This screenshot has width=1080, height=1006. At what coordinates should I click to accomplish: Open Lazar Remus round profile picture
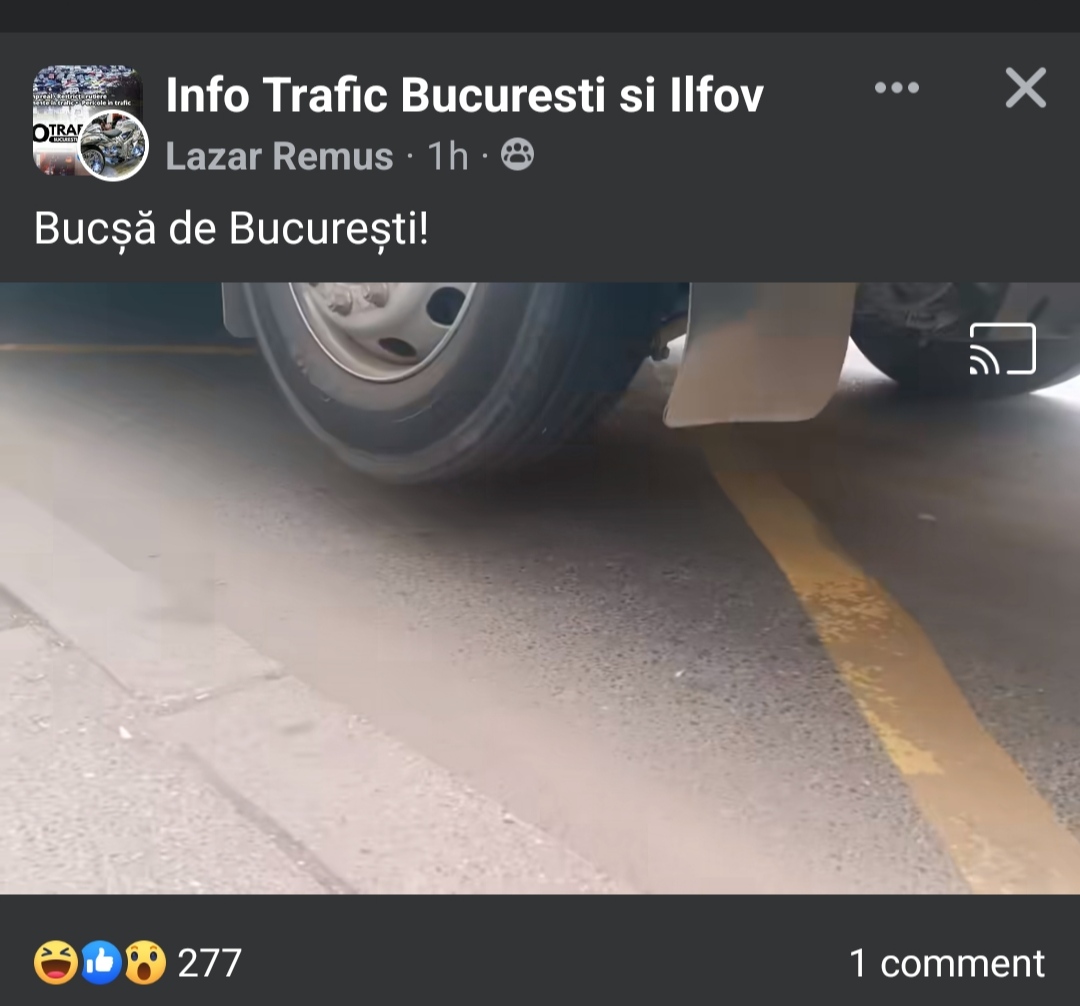[x=112, y=145]
